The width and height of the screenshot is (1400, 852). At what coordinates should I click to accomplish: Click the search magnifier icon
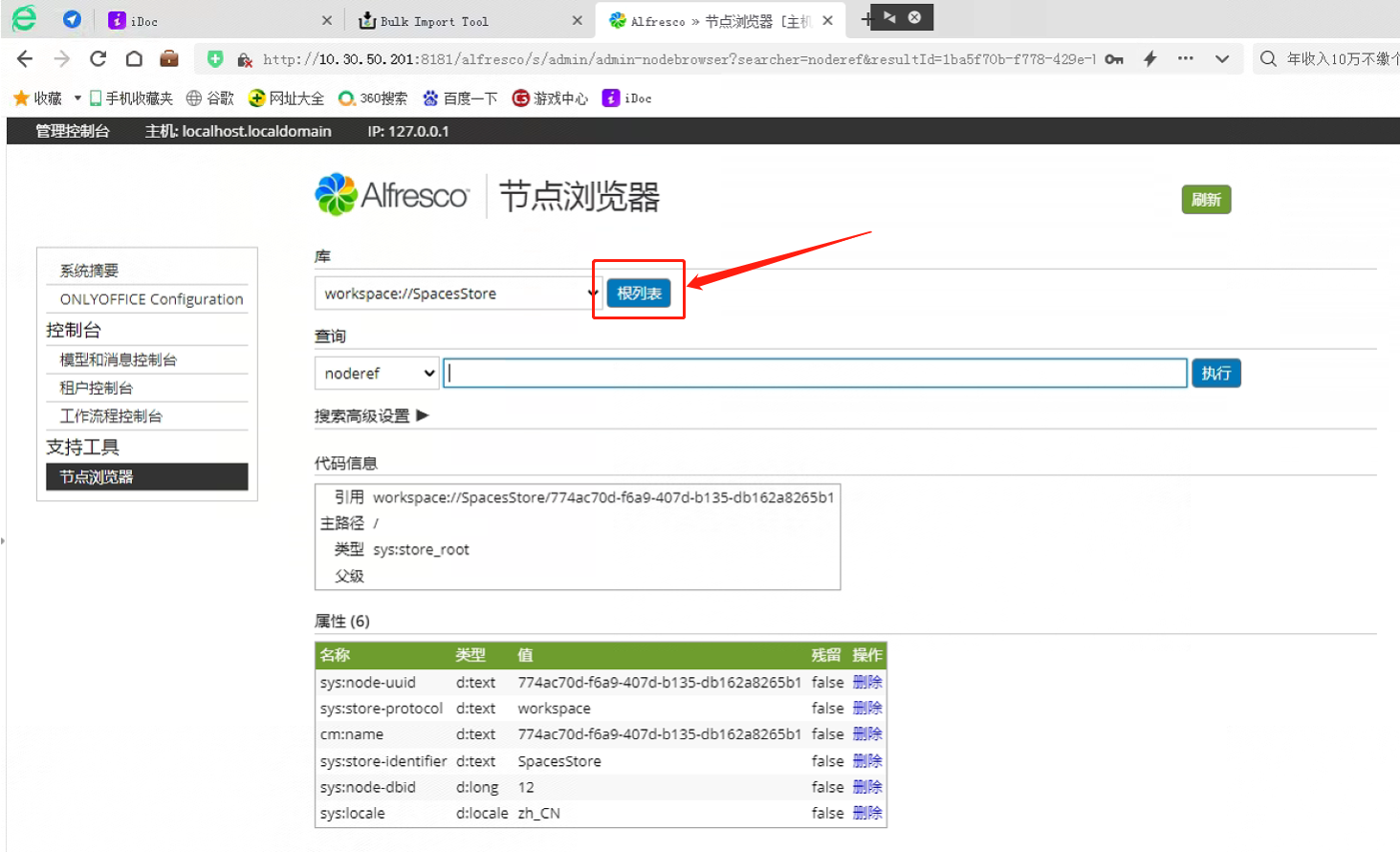[1268, 59]
